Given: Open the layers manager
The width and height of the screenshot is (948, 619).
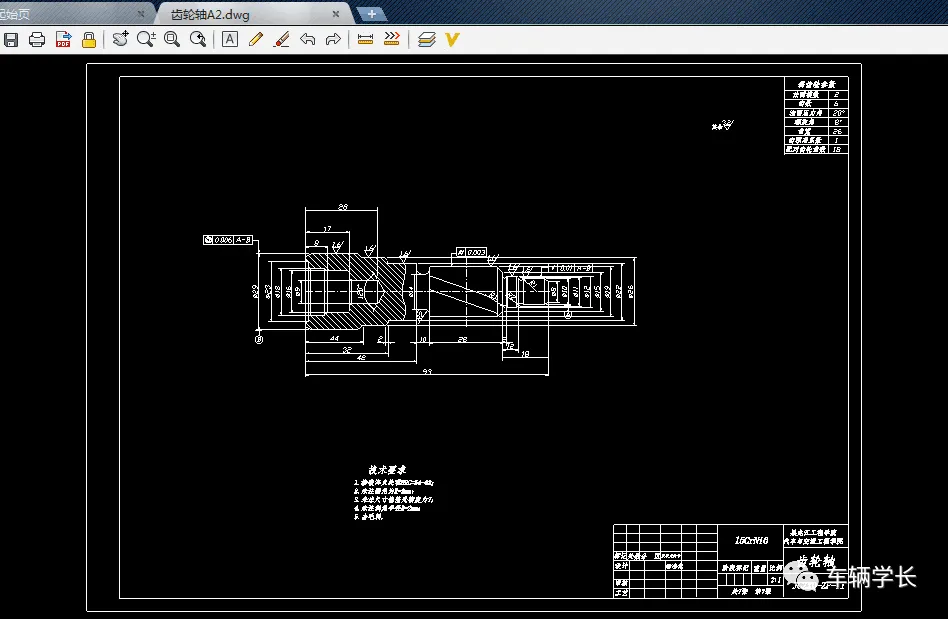Looking at the screenshot, I should click(x=426, y=40).
